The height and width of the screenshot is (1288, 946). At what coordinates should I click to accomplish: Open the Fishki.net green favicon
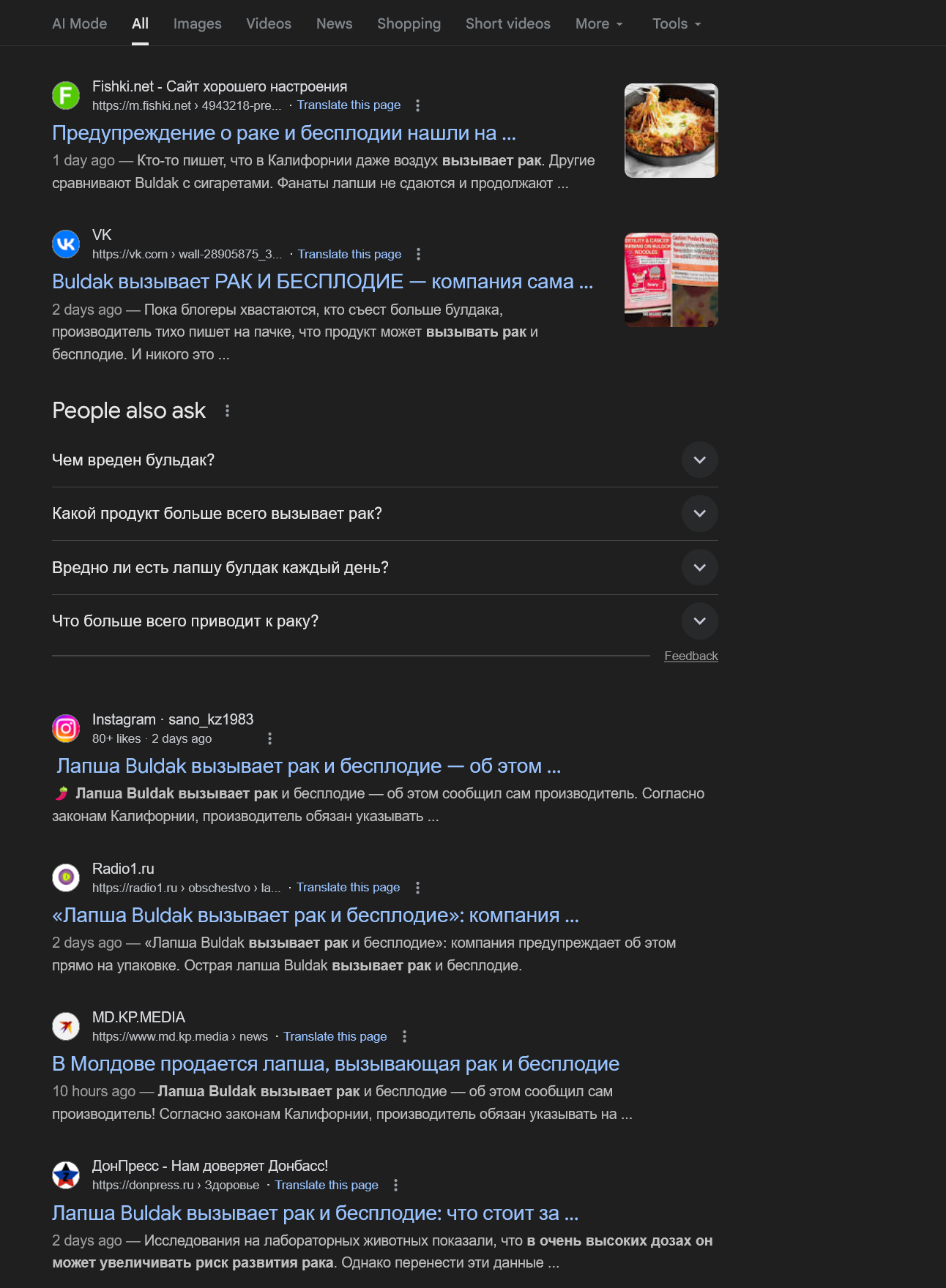pos(66,95)
